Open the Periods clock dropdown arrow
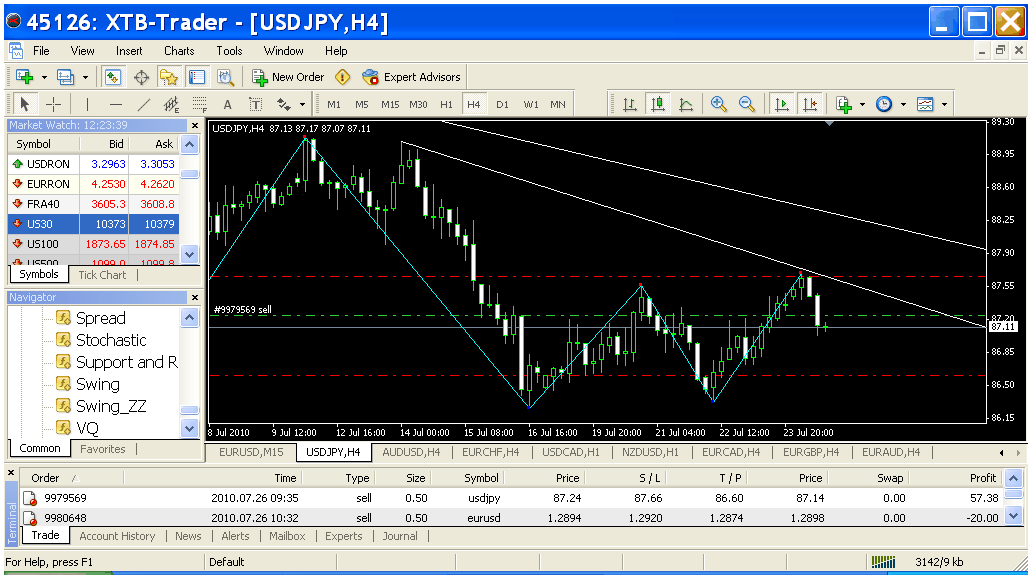This screenshot has width=1032, height=575. pos(903,104)
